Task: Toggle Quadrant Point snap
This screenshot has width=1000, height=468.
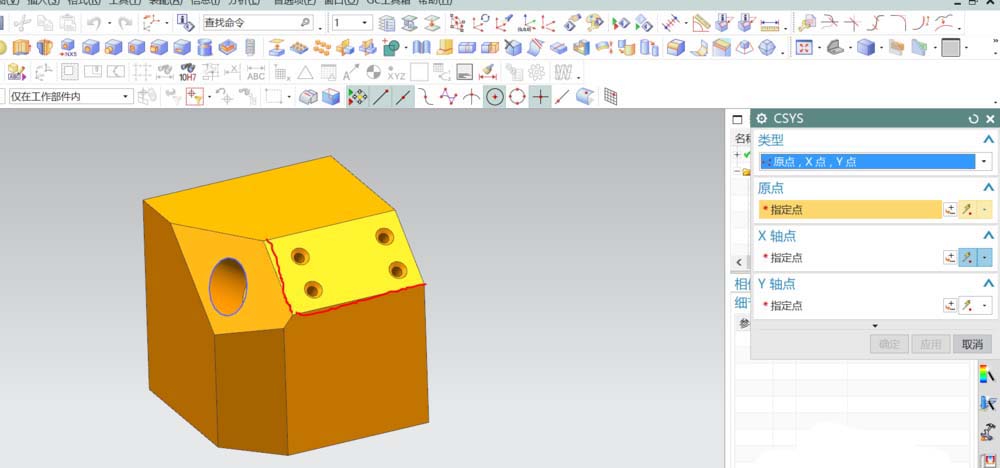Action: click(x=517, y=97)
